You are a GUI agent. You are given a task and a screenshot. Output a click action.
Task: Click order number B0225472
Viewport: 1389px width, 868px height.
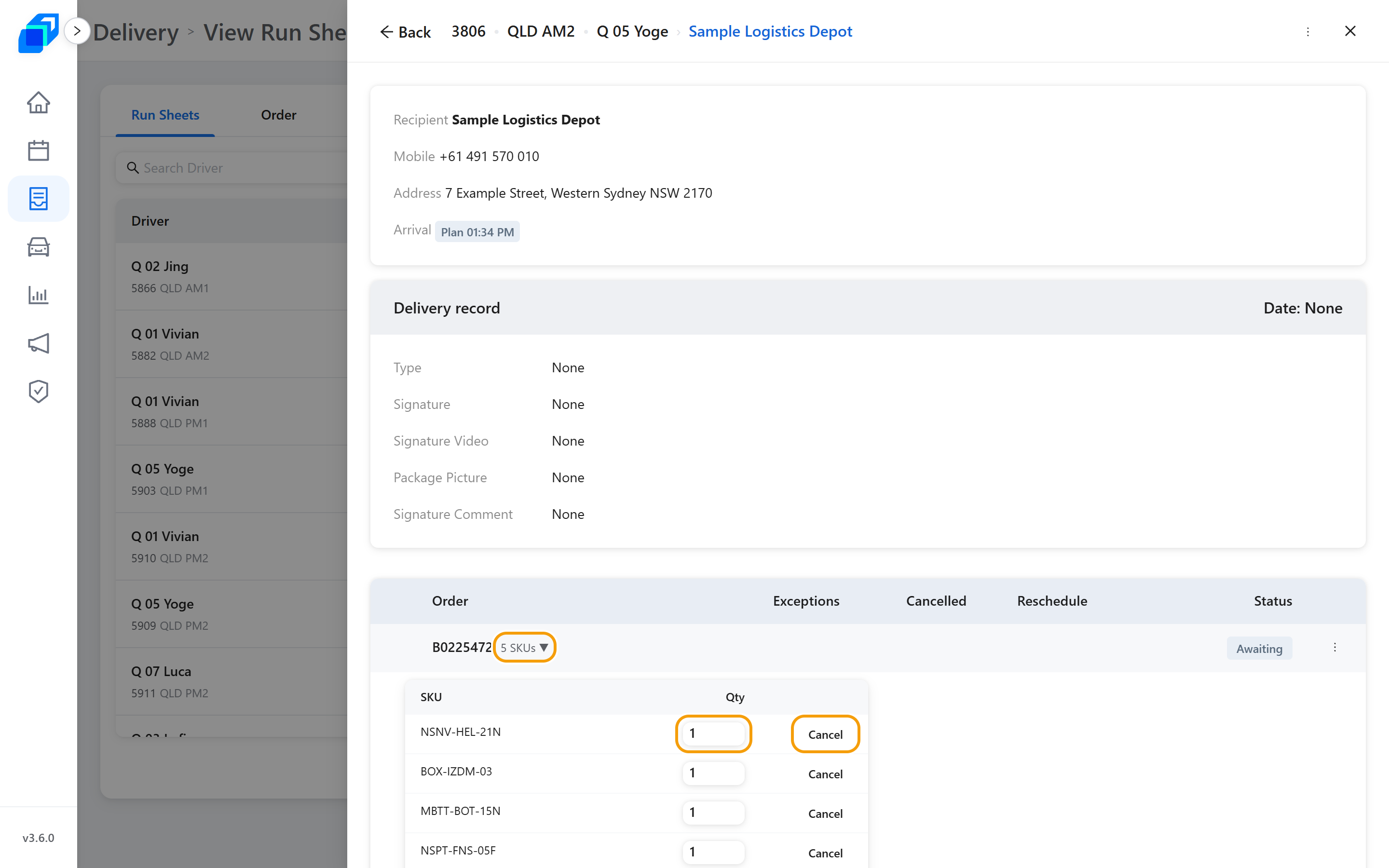(462, 648)
